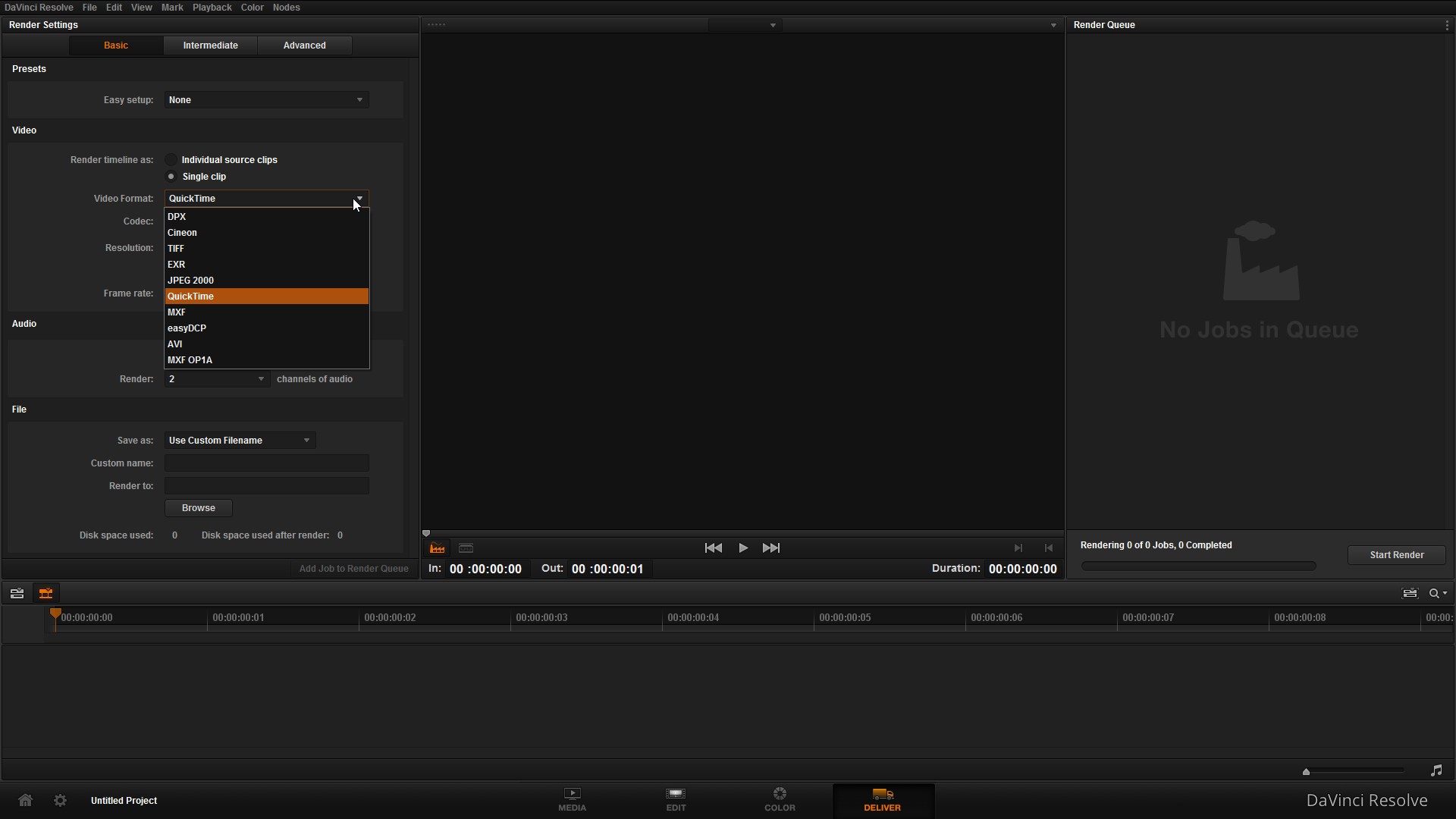Choose AVI video format
Viewport: 1456px width, 819px height.
tap(267, 344)
